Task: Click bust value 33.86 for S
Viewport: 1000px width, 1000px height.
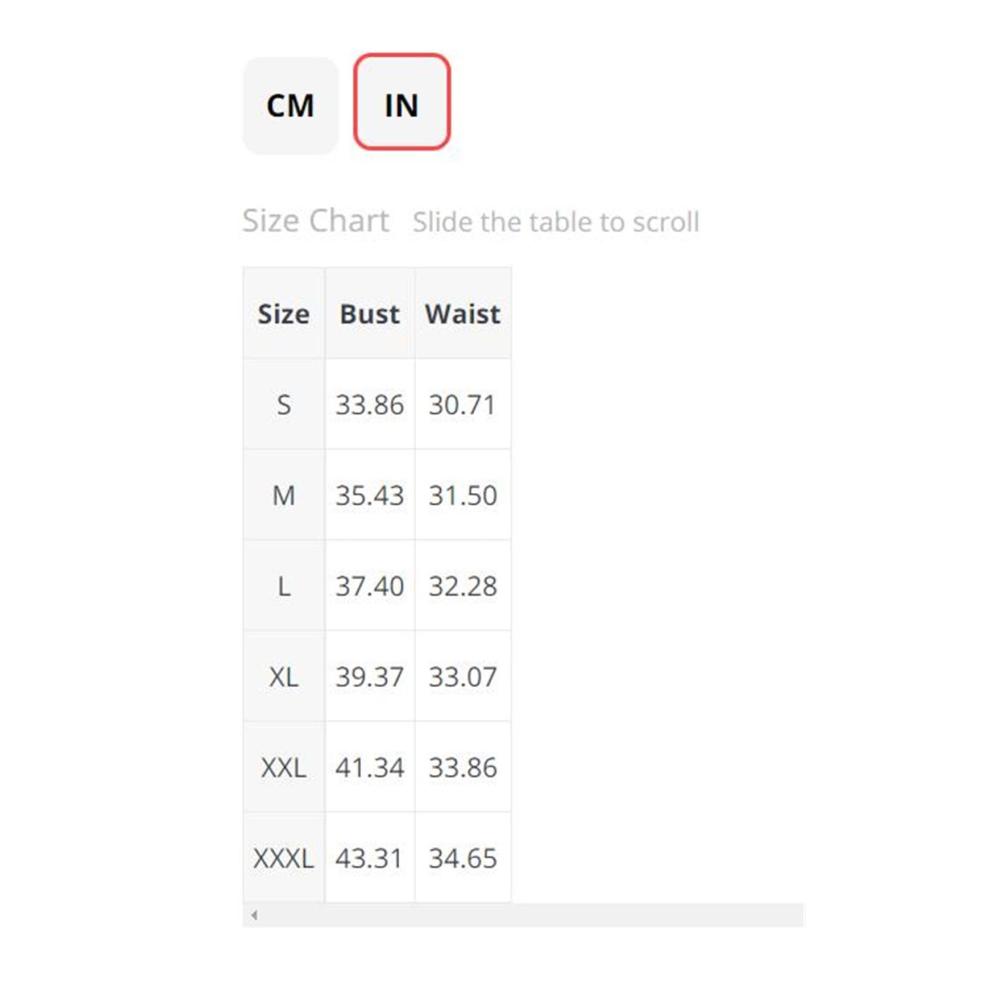Action: click(x=370, y=405)
